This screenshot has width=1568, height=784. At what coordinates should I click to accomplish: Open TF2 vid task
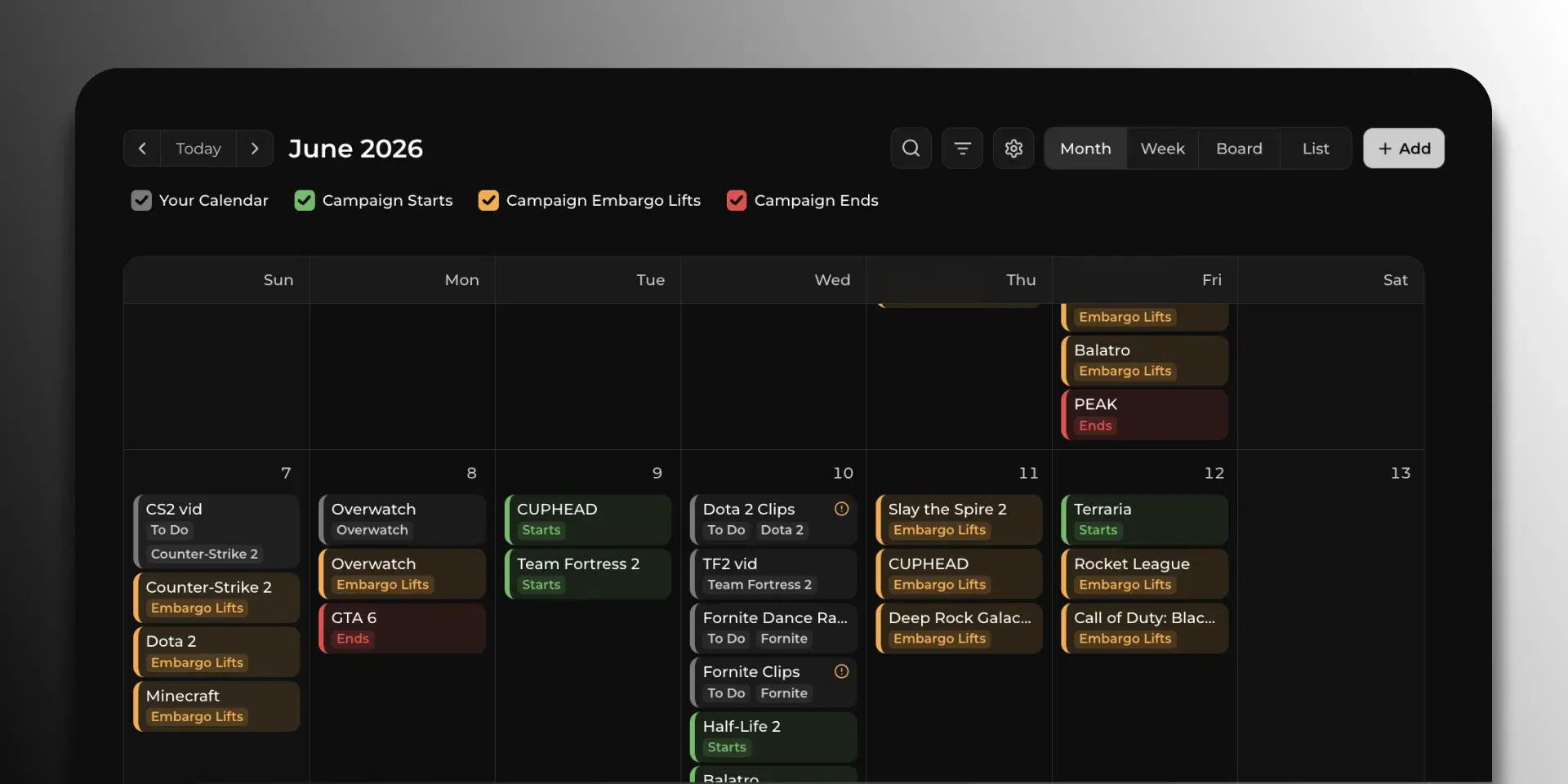pyautogui.click(x=773, y=574)
